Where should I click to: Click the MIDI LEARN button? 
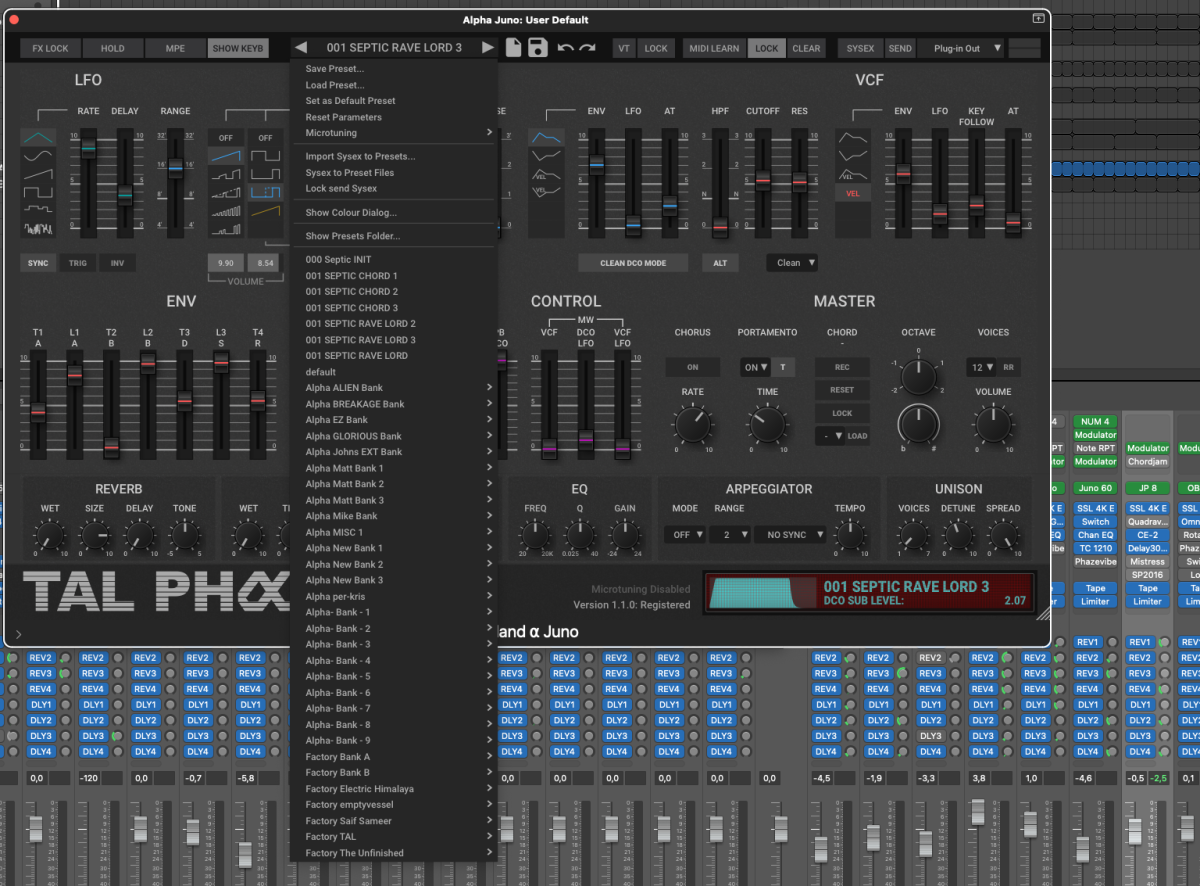(713, 48)
